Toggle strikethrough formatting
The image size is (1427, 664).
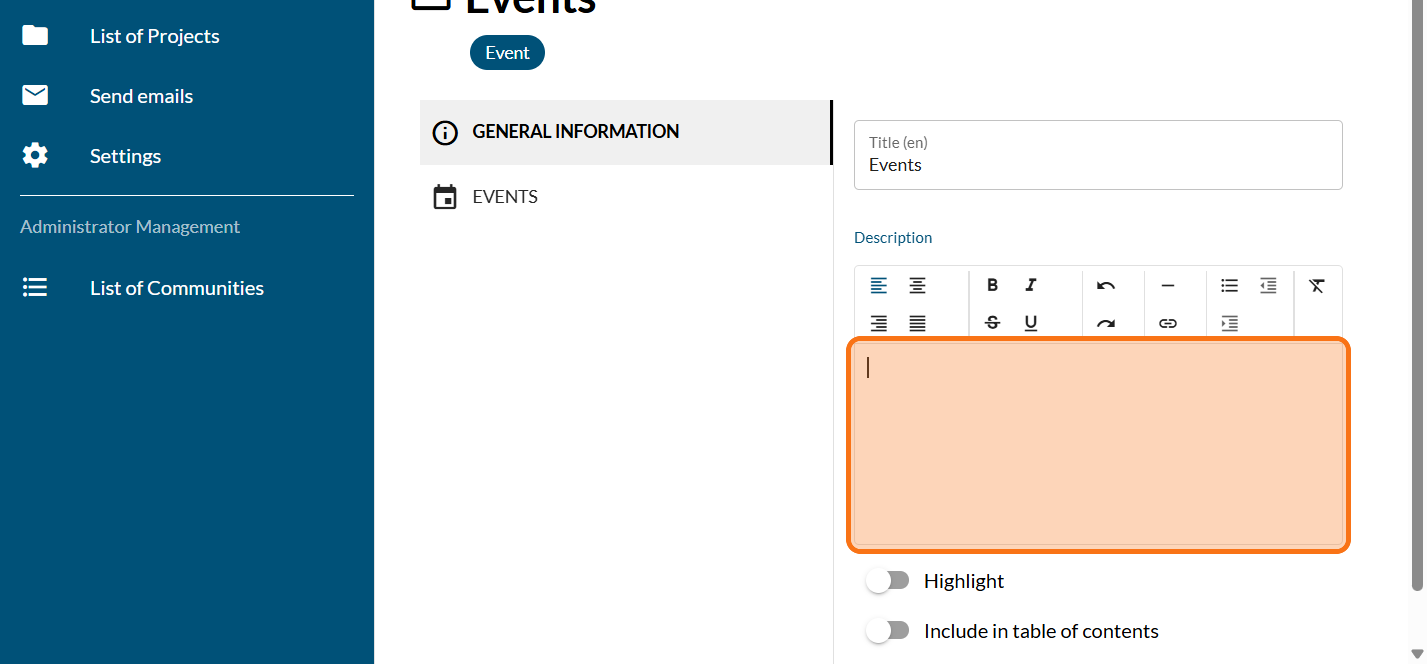[992, 323]
